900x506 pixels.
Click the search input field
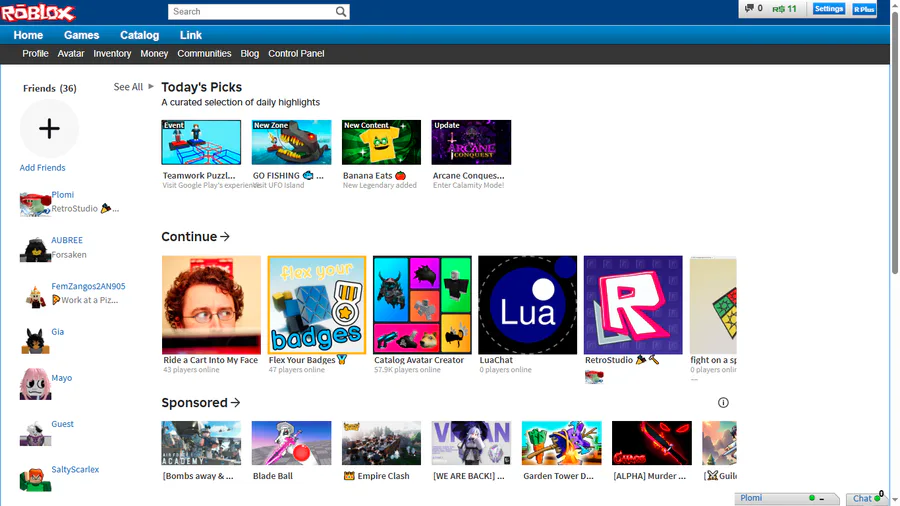(251, 11)
